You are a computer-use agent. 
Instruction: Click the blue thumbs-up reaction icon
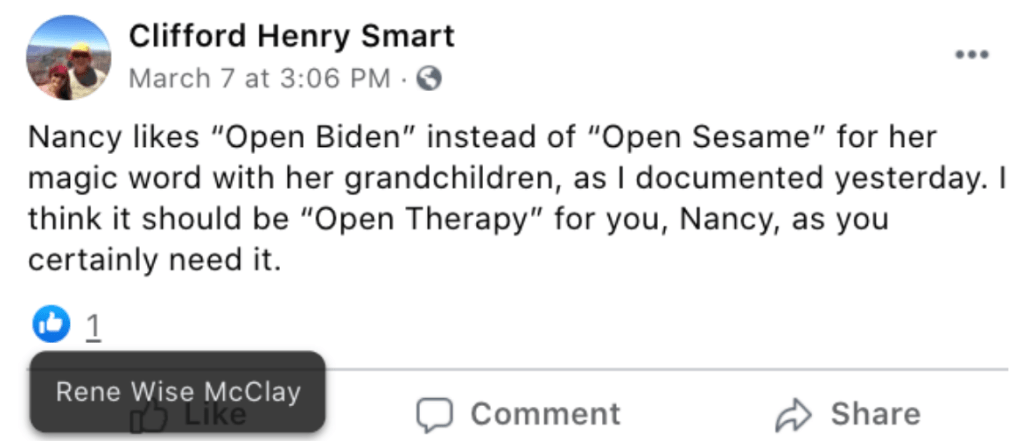[x=51, y=322]
